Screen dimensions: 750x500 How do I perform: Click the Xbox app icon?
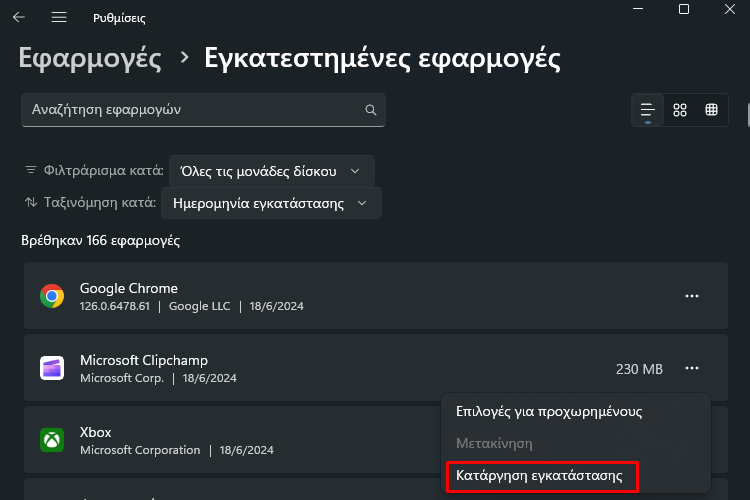click(x=52, y=440)
